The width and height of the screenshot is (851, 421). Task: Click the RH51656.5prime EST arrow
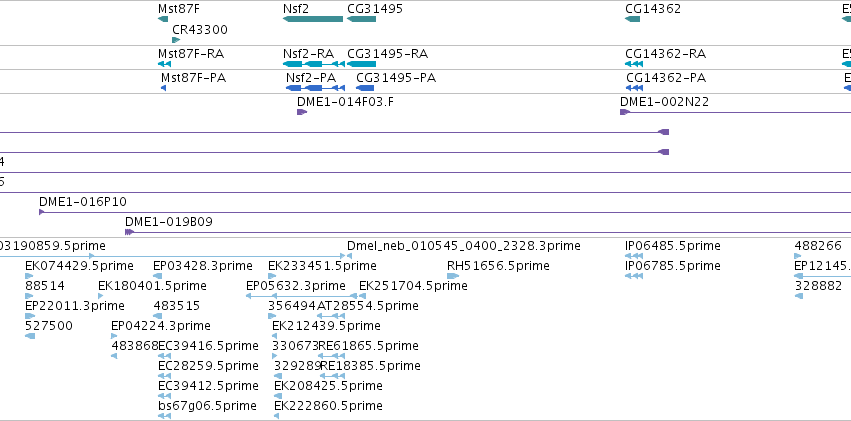point(453,276)
